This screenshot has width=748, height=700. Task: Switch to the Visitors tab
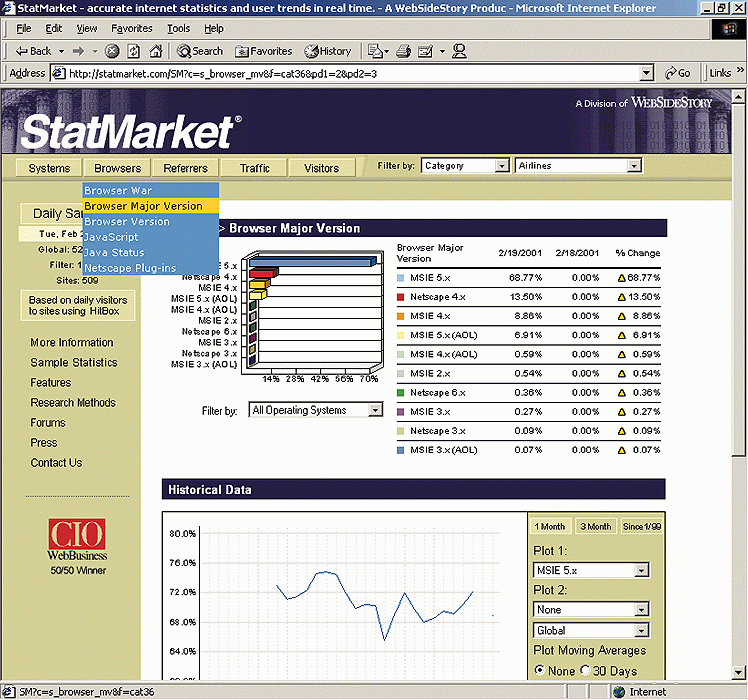tap(322, 168)
